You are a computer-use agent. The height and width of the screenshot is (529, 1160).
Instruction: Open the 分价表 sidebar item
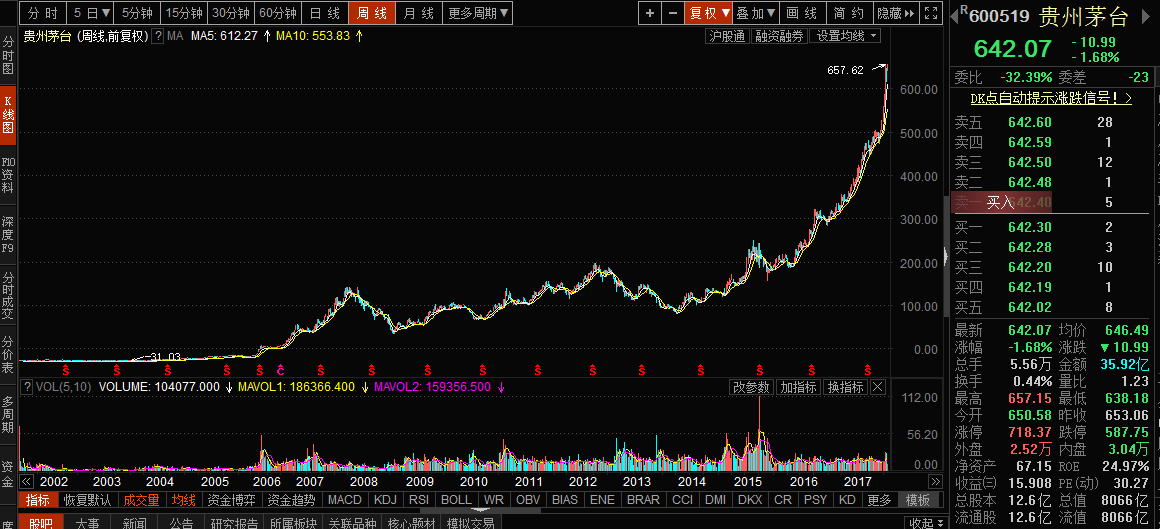pos(8,356)
